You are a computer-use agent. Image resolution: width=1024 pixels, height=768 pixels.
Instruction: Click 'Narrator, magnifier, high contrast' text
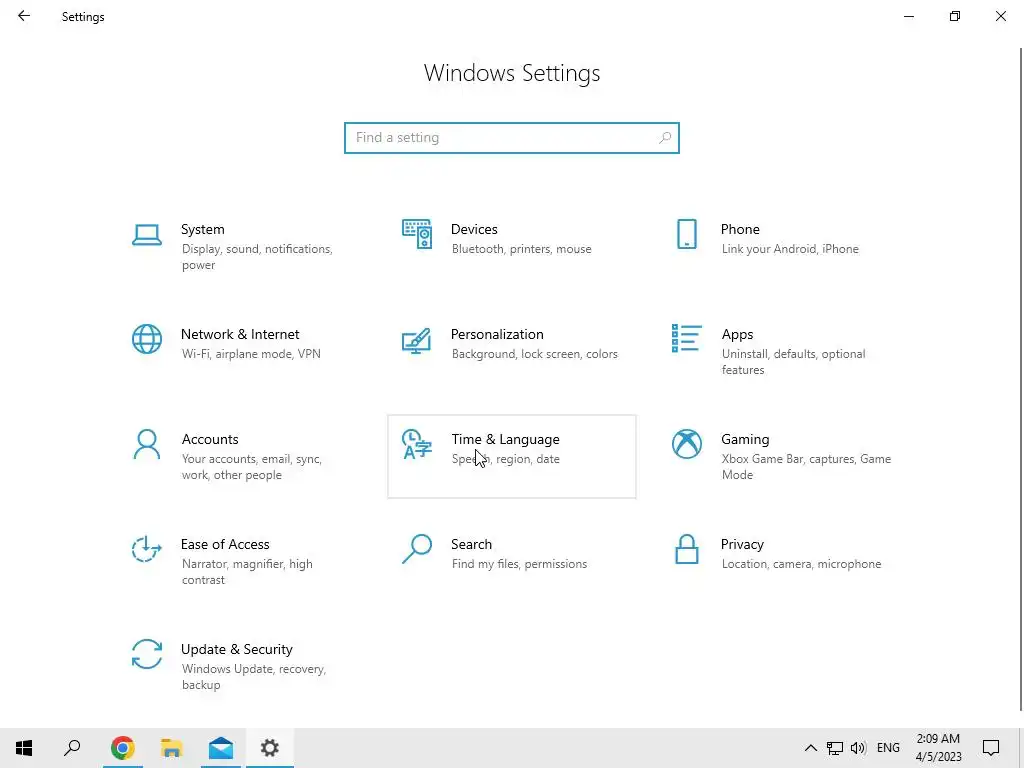click(x=247, y=571)
